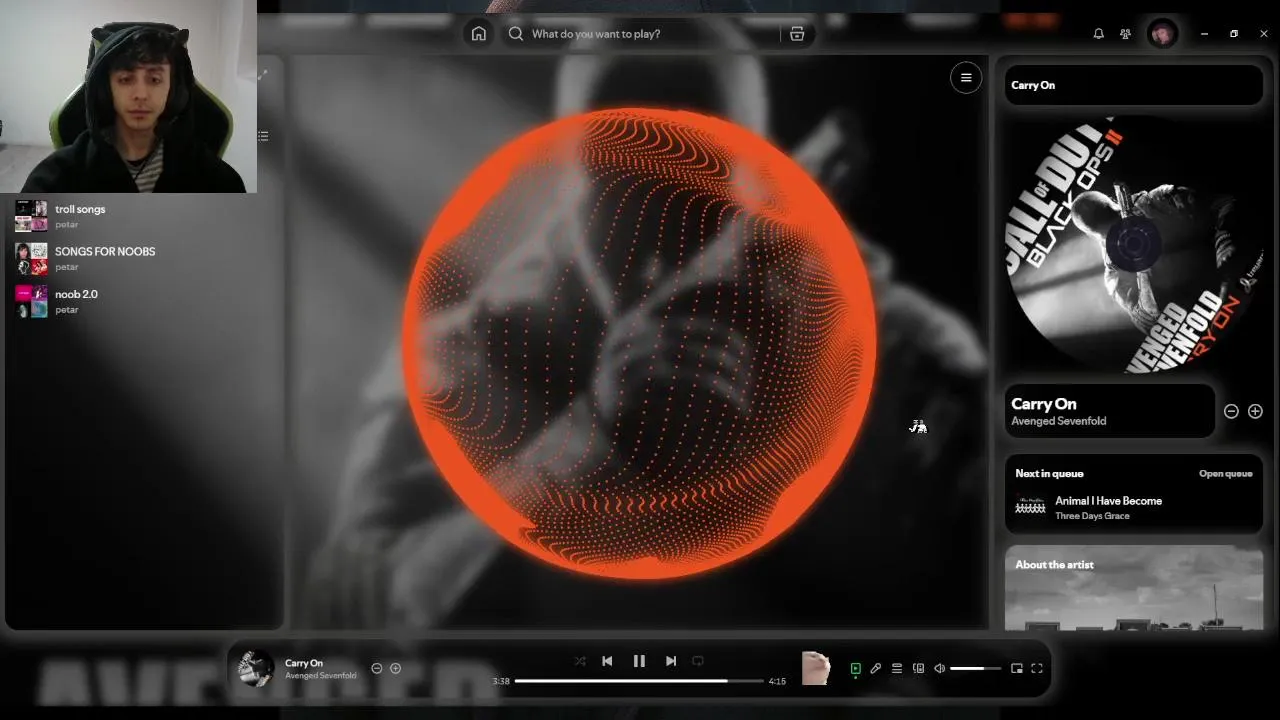Enter full screen mode icon
1280x720 pixels.
(x=1037, y=669)
